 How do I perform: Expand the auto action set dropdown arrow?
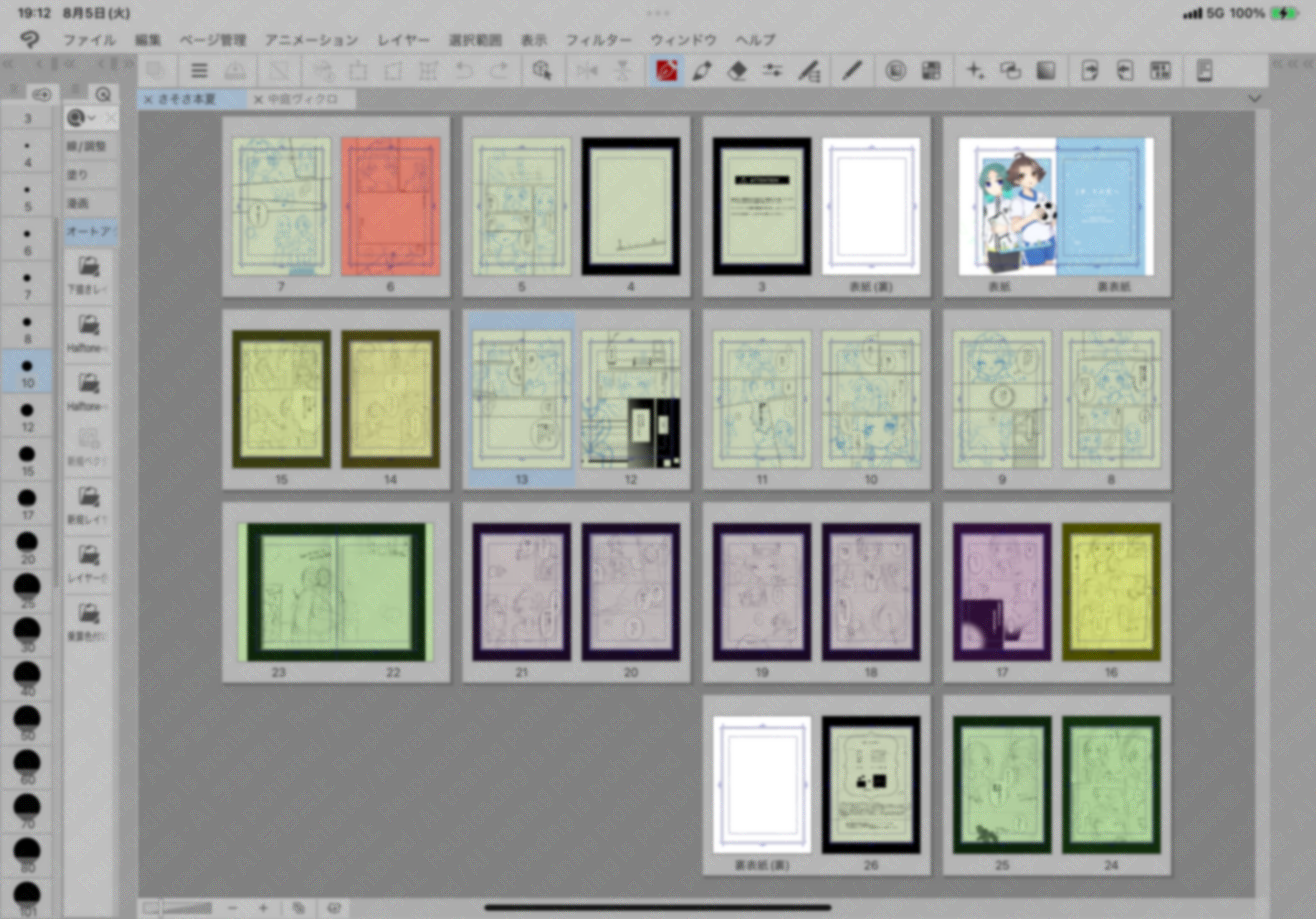click(x=91, y=118)
